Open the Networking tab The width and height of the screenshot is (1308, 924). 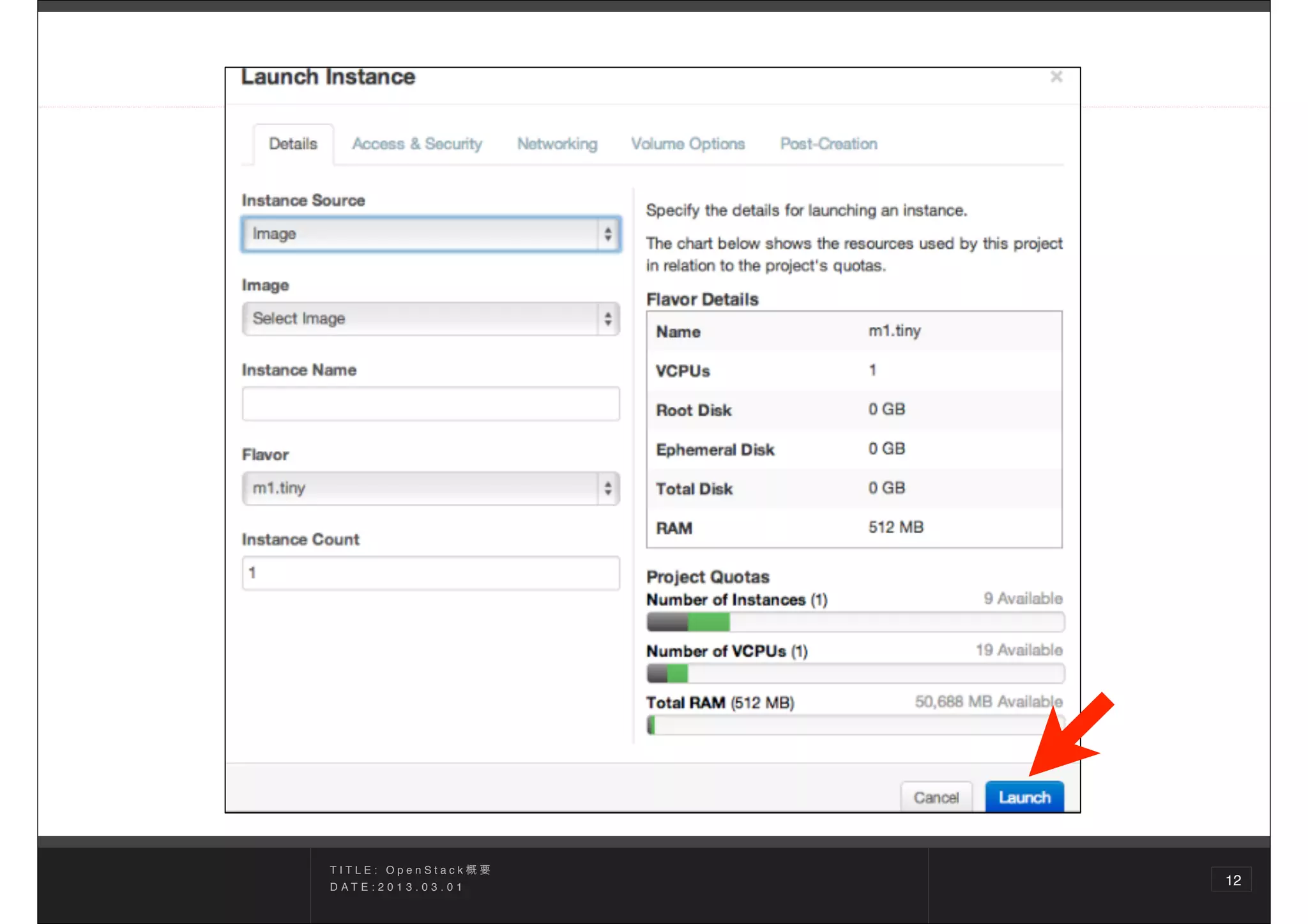[557, 144]
